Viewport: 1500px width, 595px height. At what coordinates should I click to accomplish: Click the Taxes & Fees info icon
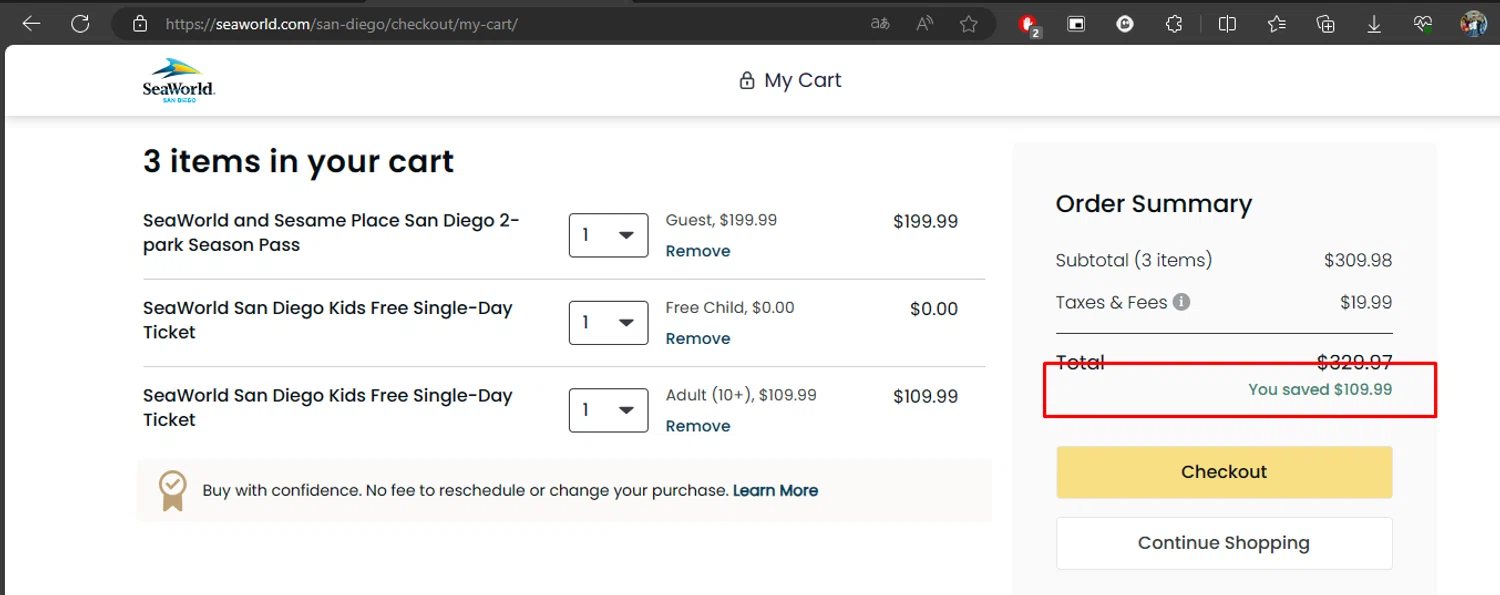point(1181,302)
